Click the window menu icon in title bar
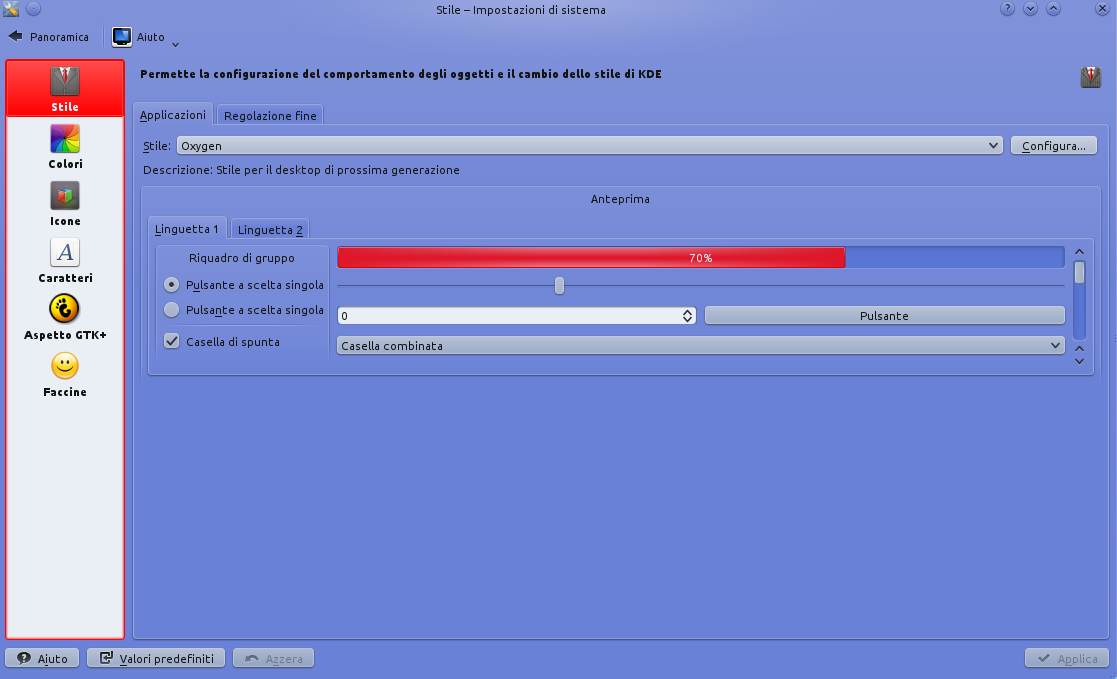 [11, 9]
